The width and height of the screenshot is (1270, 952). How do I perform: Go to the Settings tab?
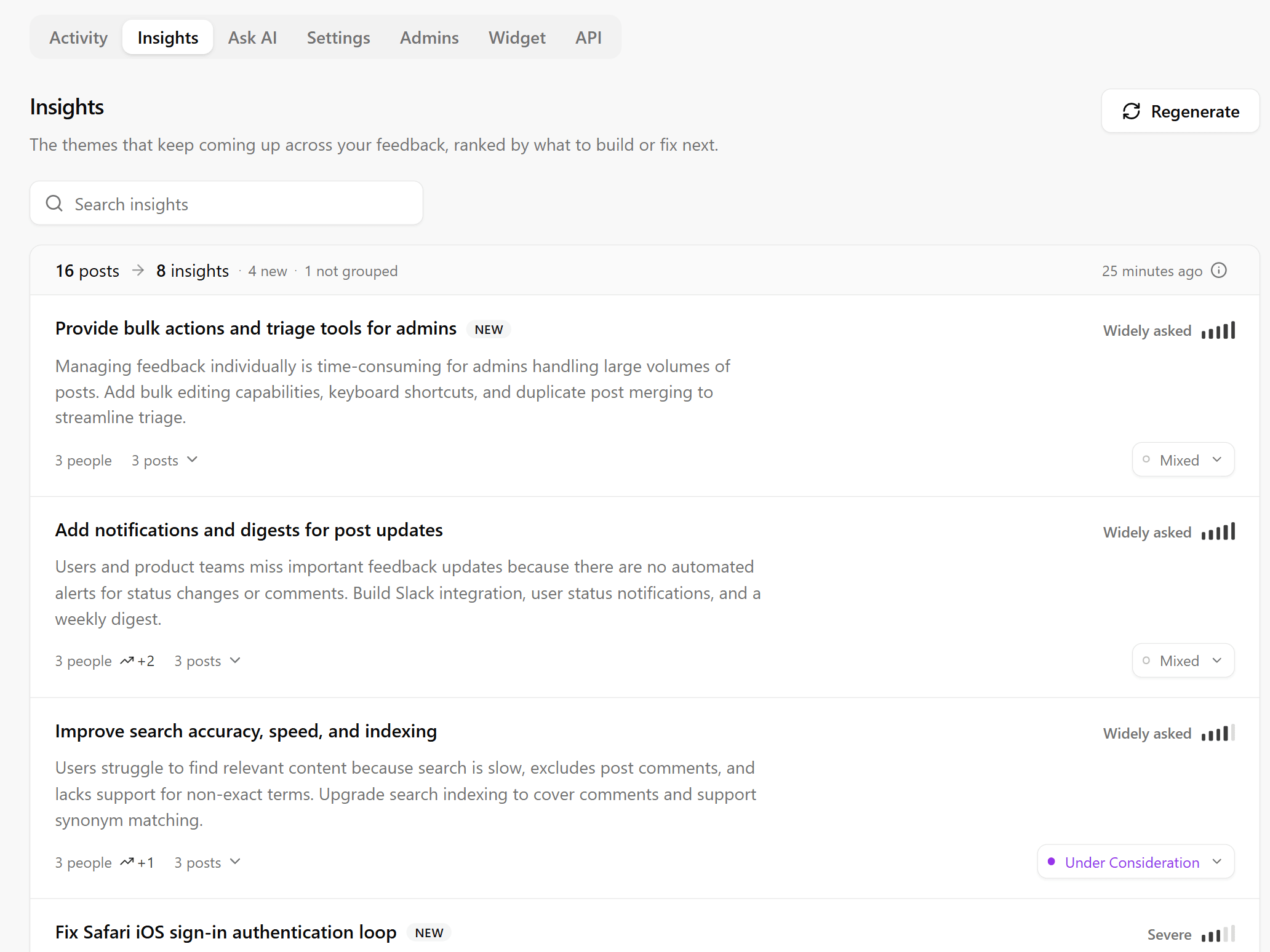pyautogui.click(x=338, y=38)
